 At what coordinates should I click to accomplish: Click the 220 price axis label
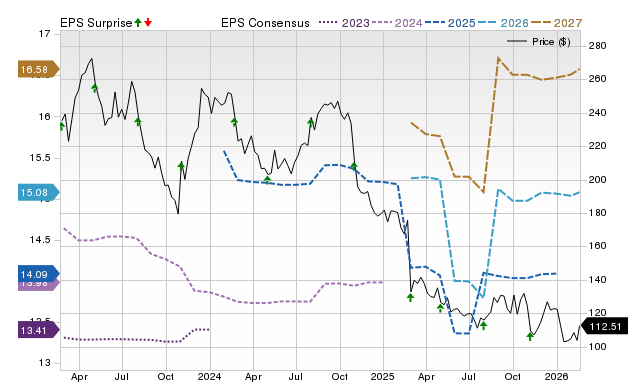[x=598, y=146]
